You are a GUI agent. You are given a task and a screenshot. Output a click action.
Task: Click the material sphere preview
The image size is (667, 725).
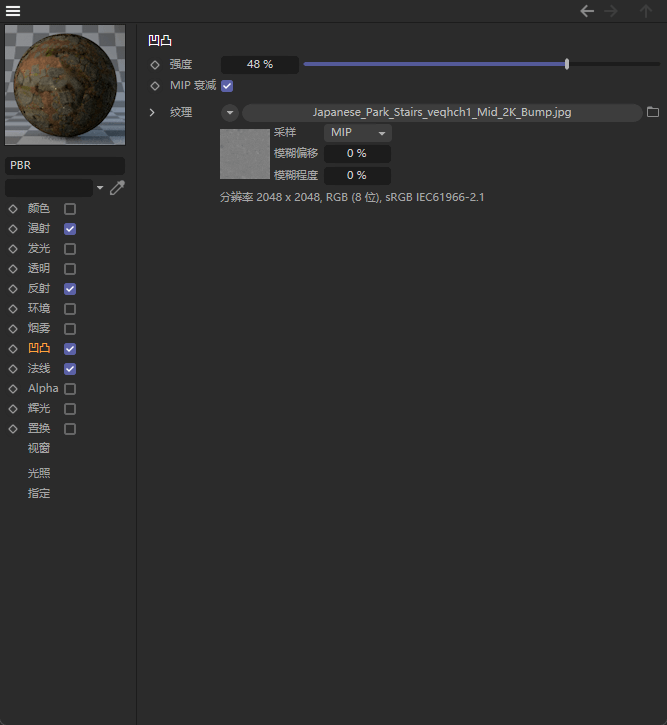pos(65,85)
